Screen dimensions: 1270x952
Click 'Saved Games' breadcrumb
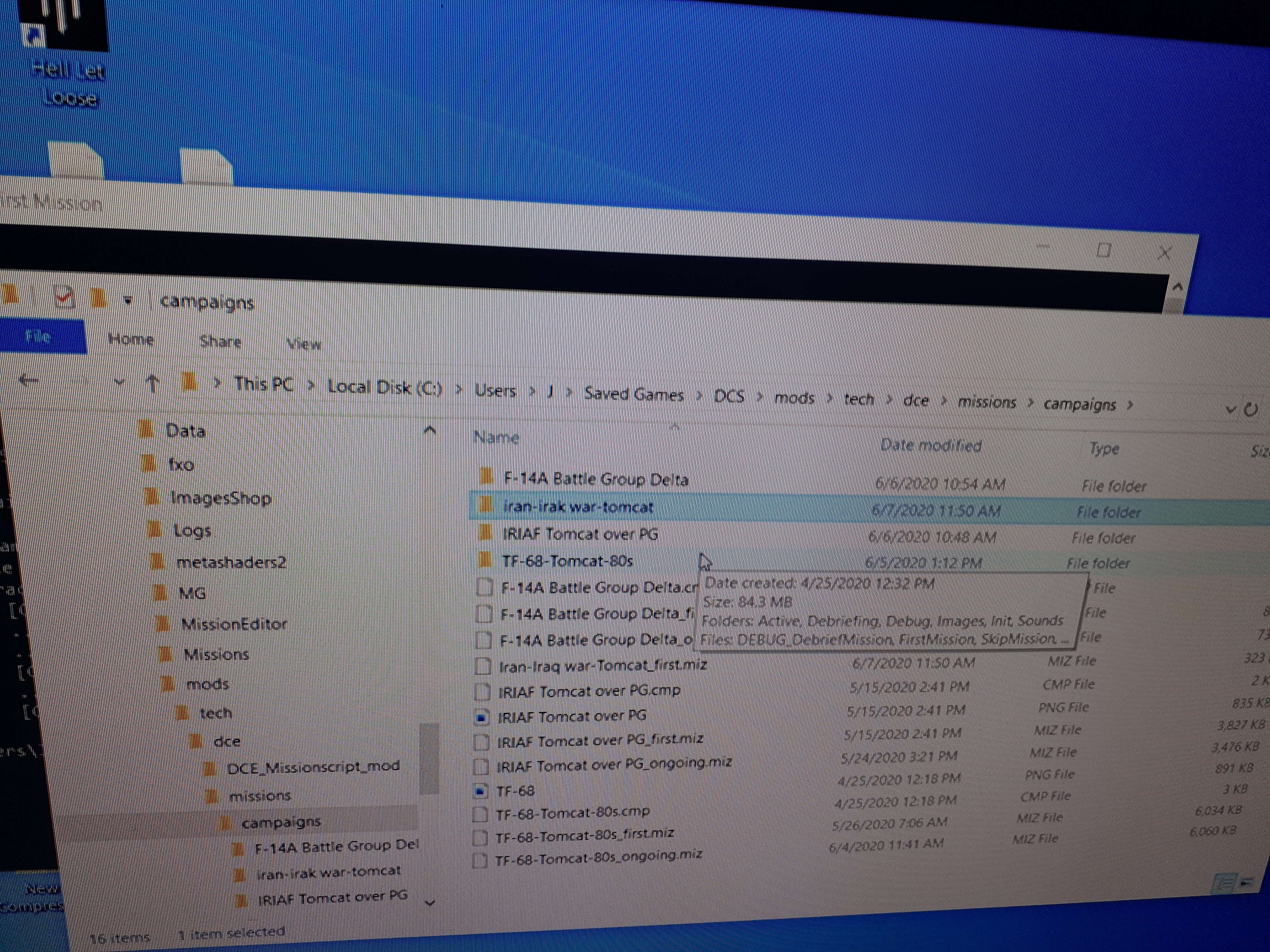click(x=634, y=395)
